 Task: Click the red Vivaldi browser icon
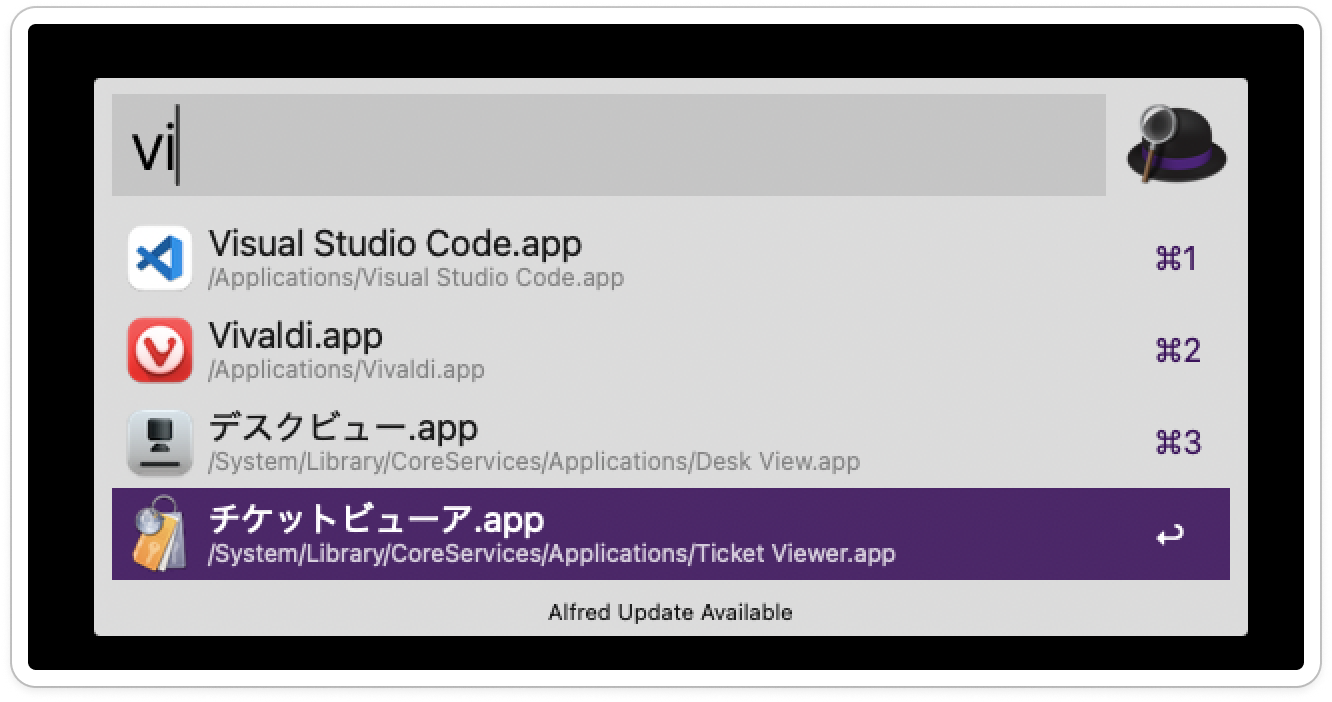coord(160,350)
